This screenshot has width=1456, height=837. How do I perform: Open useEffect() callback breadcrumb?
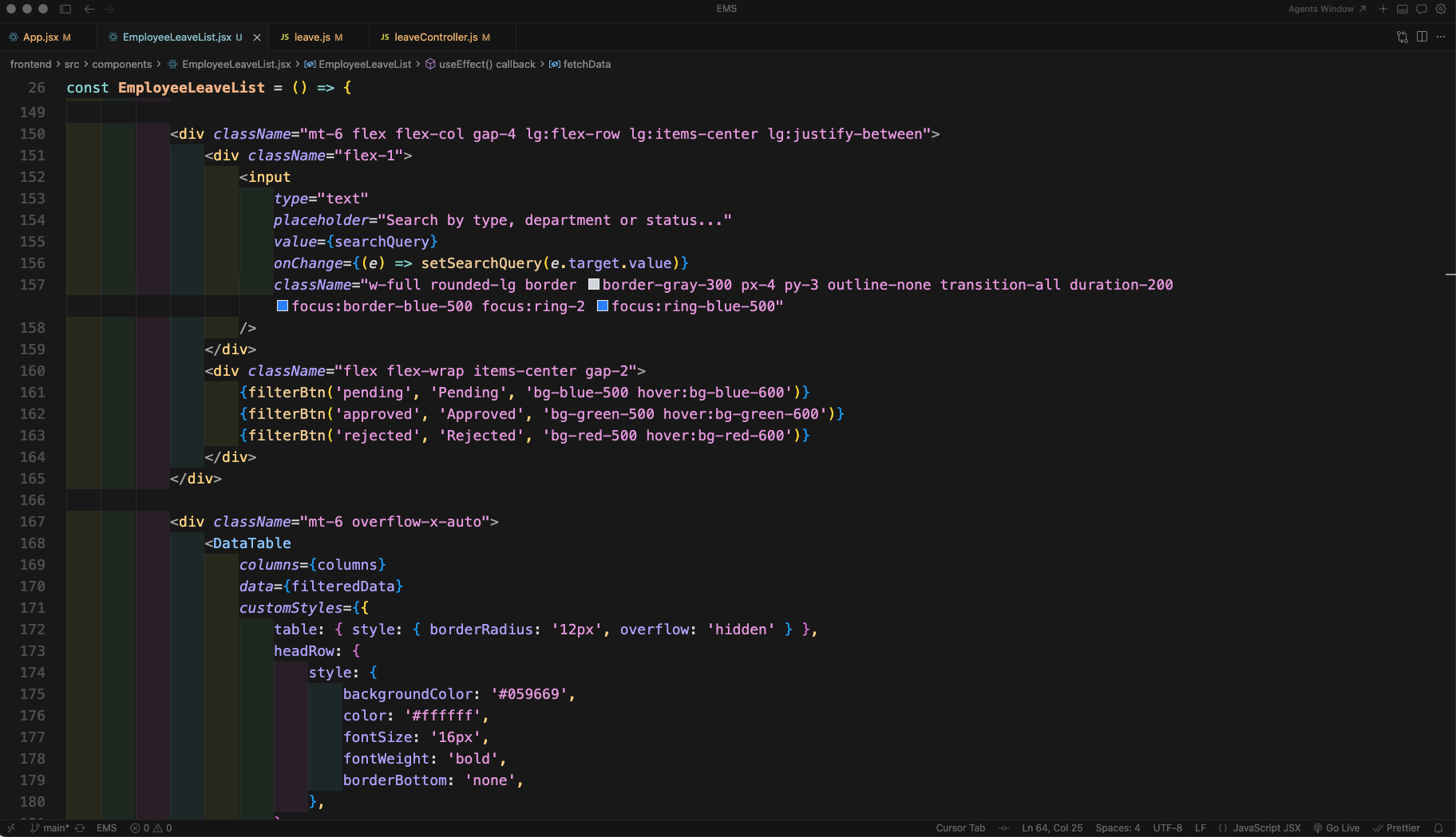tap(481, 64)
